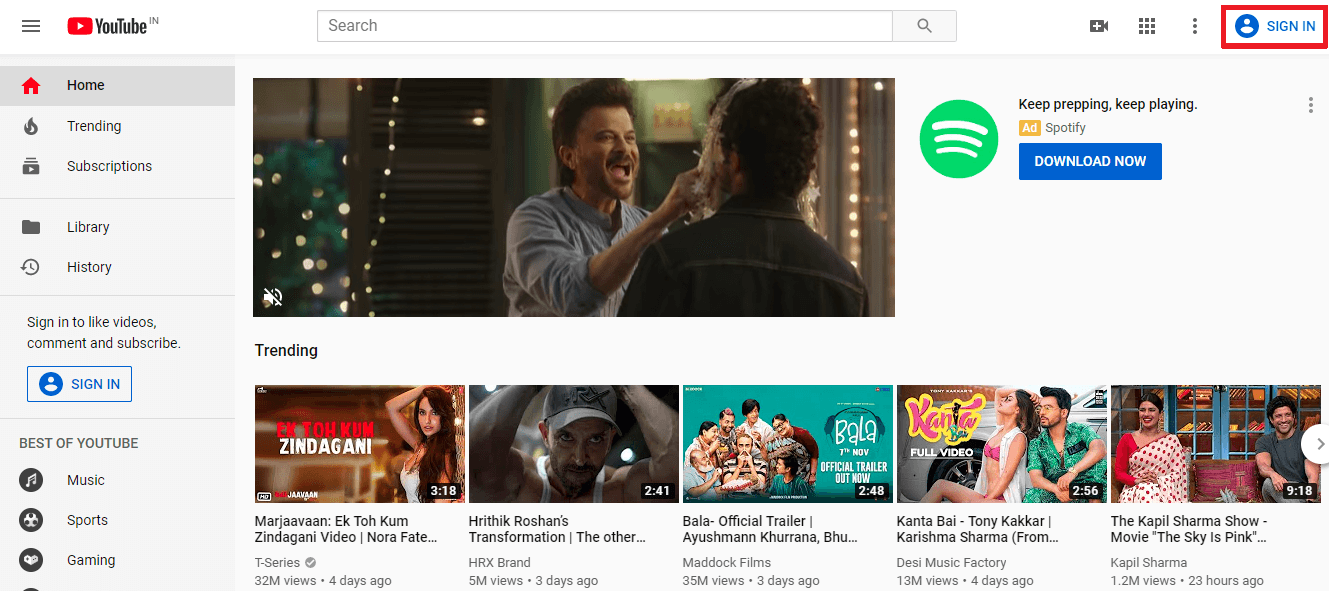Screen dimensions: 1329x591
Task: Open Music under Best of YouTube
Action: pyautogui.click(x=117, y=480)
